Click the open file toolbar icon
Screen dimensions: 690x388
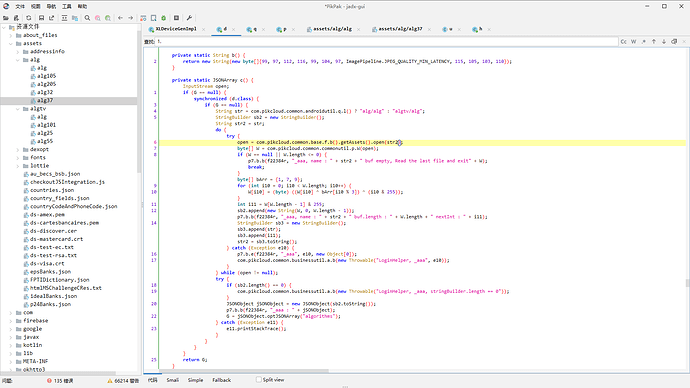(6, 18)
